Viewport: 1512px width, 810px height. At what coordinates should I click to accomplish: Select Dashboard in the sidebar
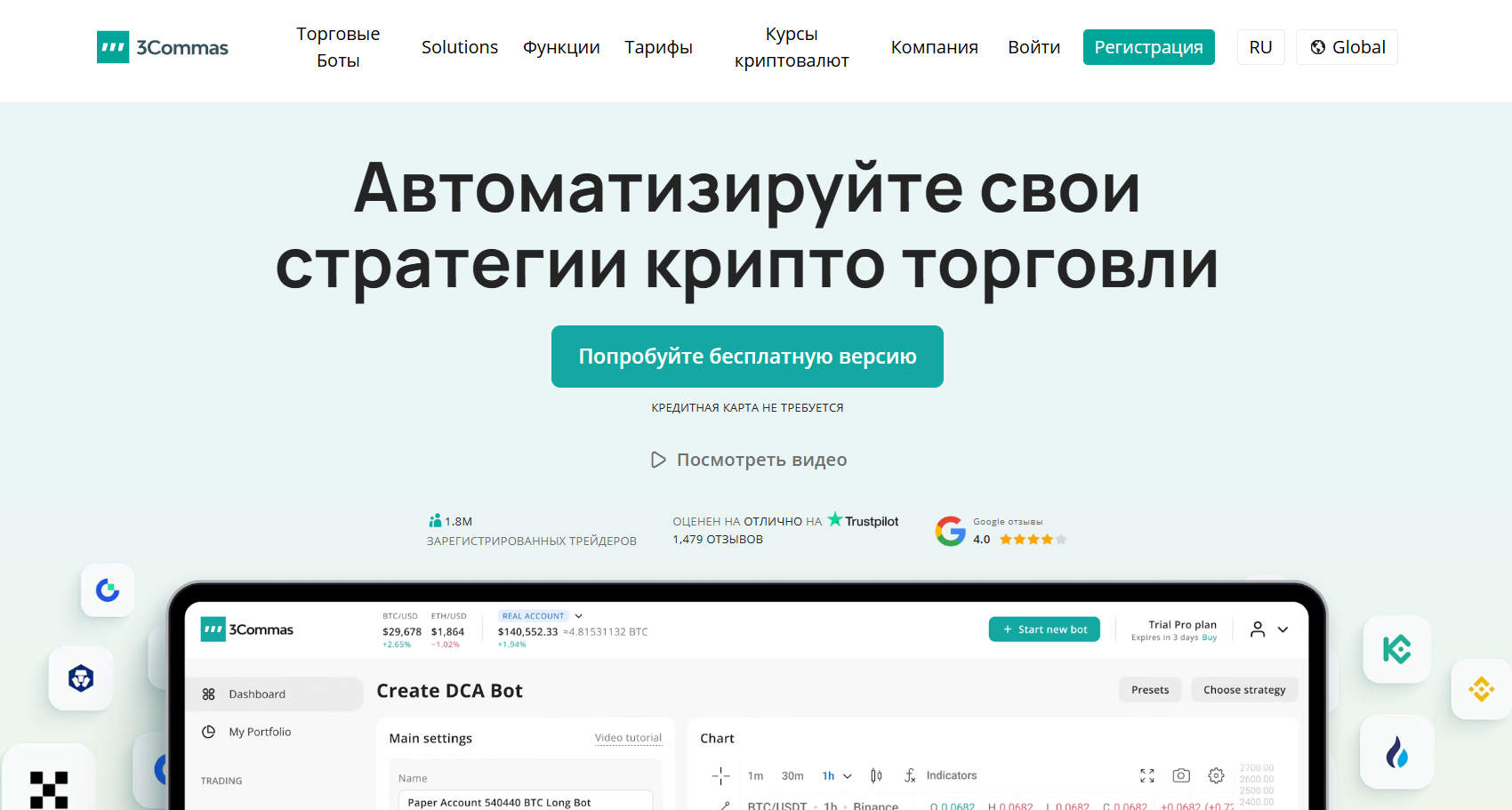(x=274, y=694)
